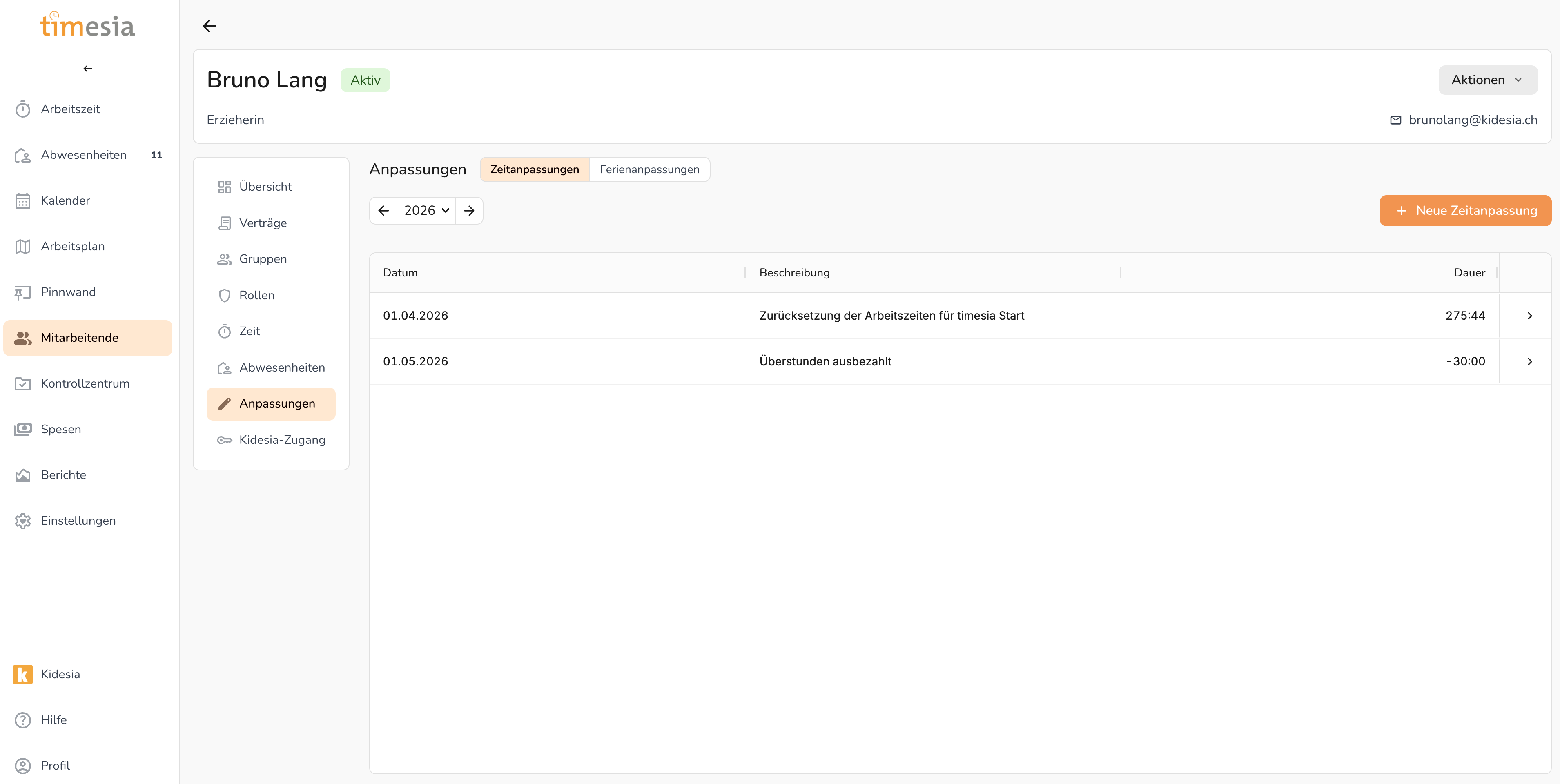
Task: Open Verträge in the employee submenu
Action: (x=262, y=223)
